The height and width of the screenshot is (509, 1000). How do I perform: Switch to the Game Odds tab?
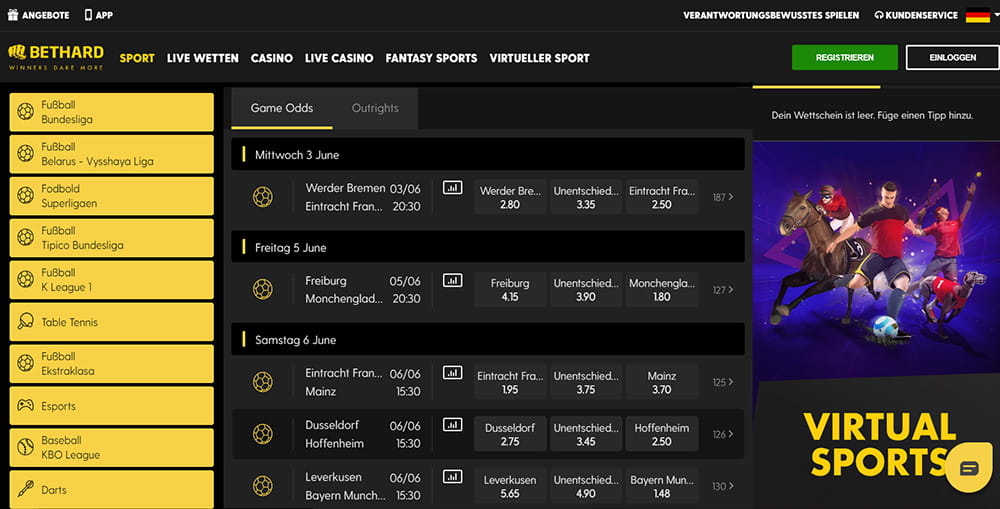pos(282,108)
